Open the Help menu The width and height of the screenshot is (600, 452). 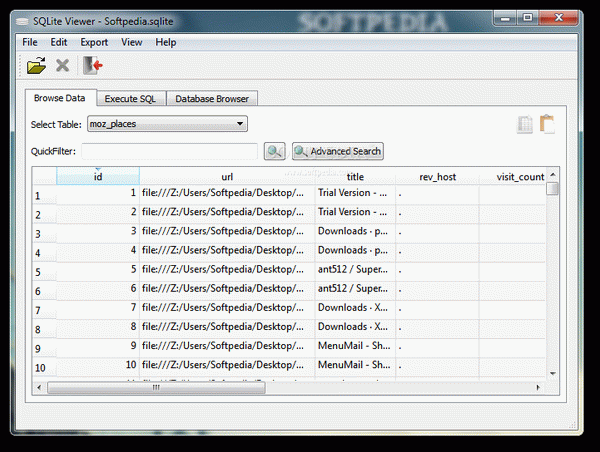166,42
